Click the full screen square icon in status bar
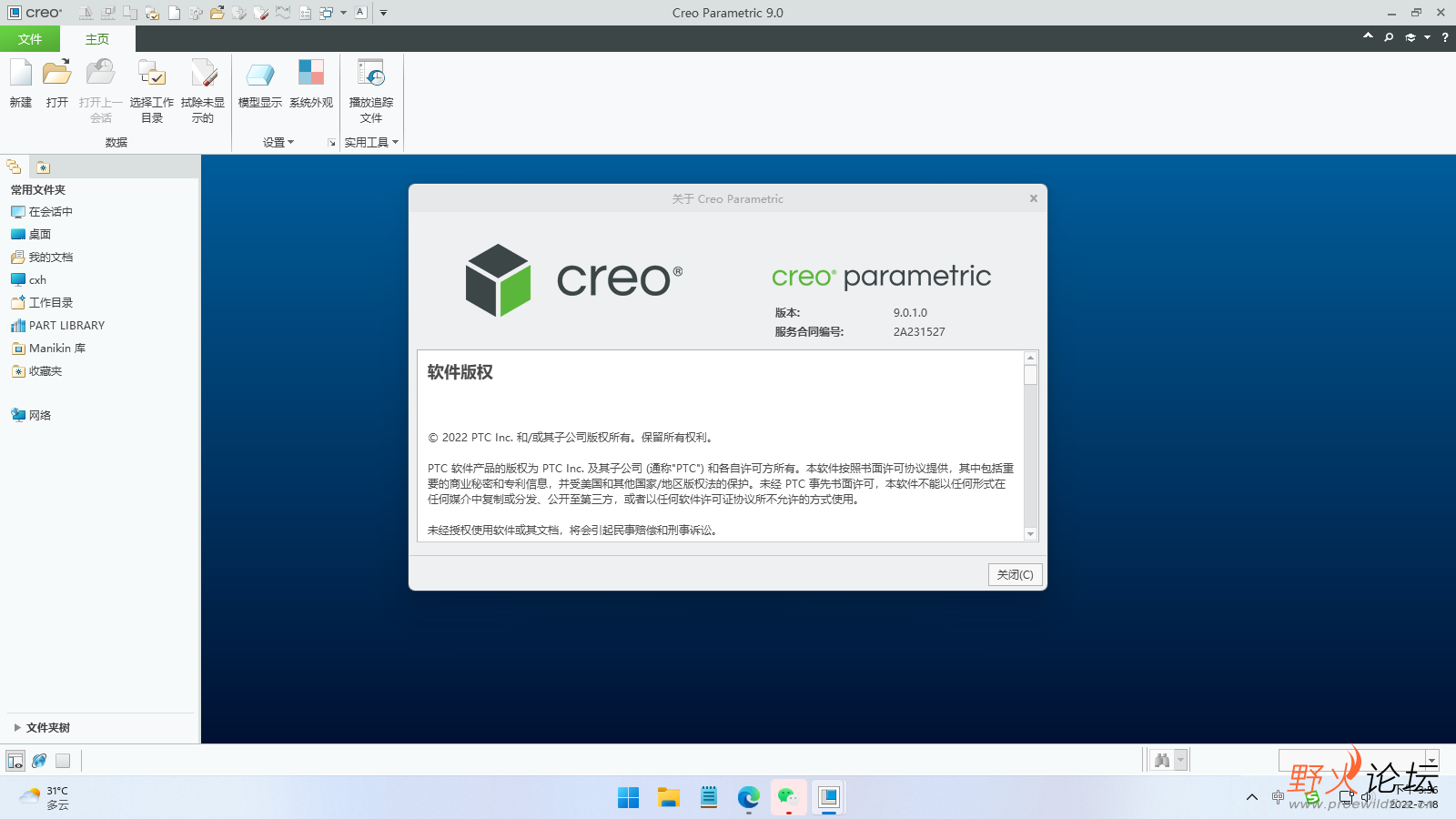Screen dimensions: 1456x819 point(63,761)
